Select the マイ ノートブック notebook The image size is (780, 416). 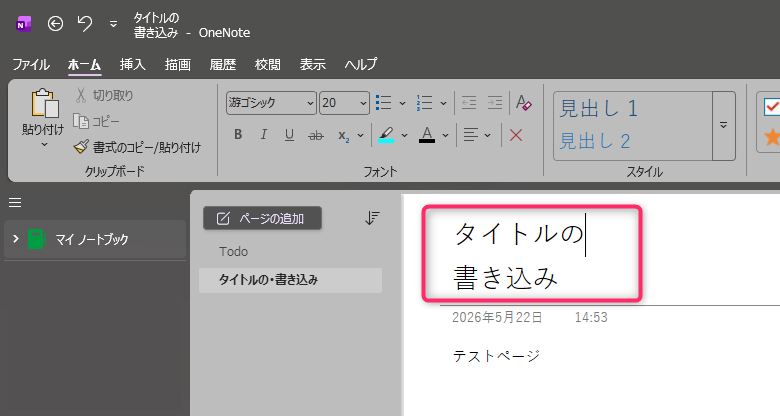pos(95,239)
